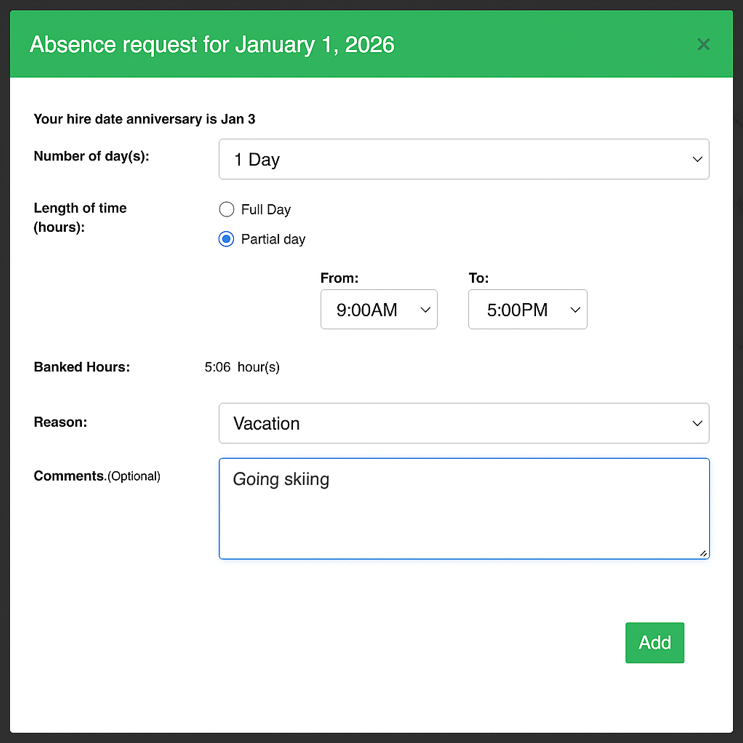Open the Number of day(s) dropdown
This screenshot has width=743, height=743.
click(463, 160)
